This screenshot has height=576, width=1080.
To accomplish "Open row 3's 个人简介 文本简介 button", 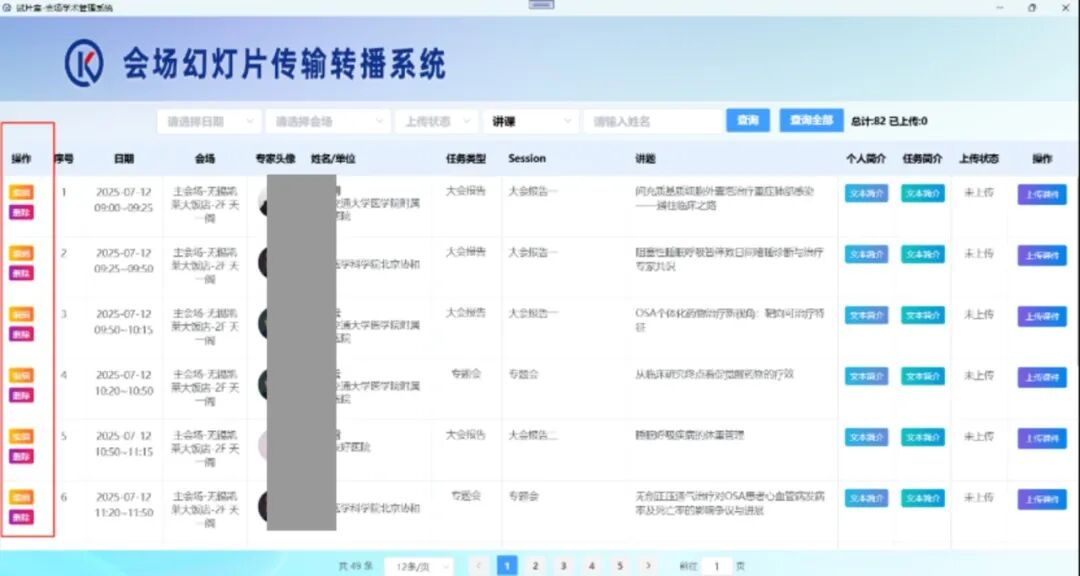I will 866,315.
